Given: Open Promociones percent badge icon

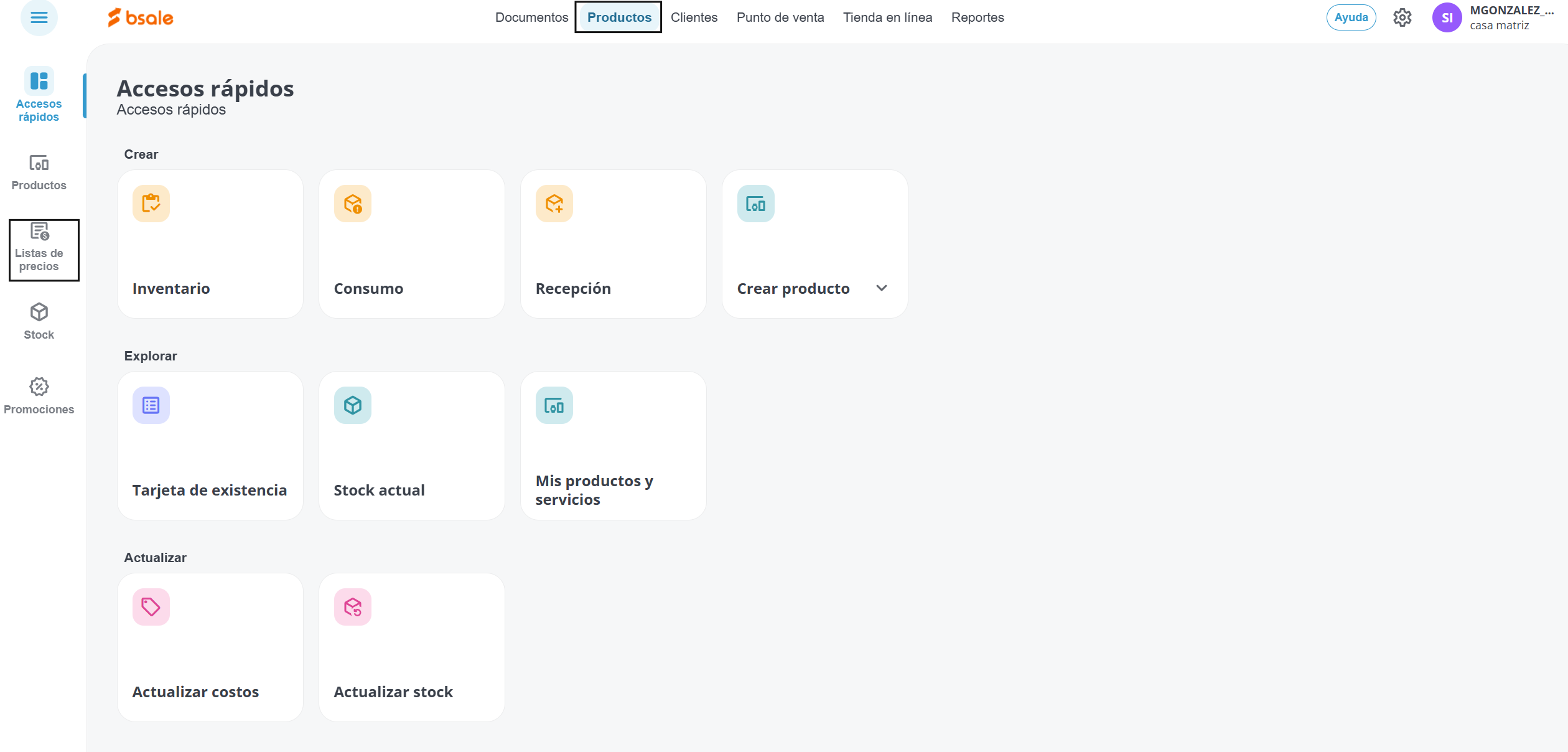Looking at the screenshot, I should [39, 387].
